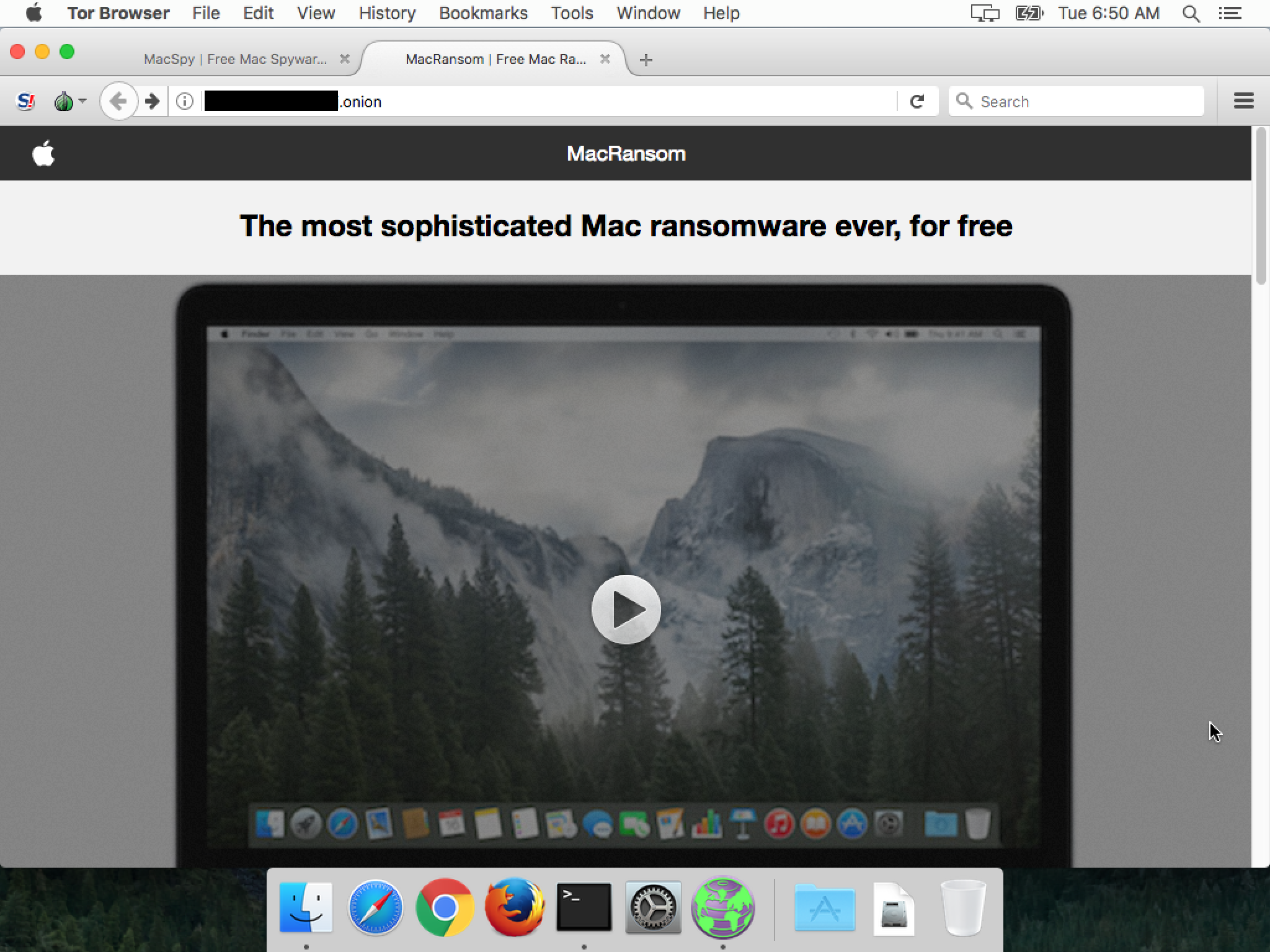
Task: Open the Tor Browser application menu
Action: coord(118,13)
